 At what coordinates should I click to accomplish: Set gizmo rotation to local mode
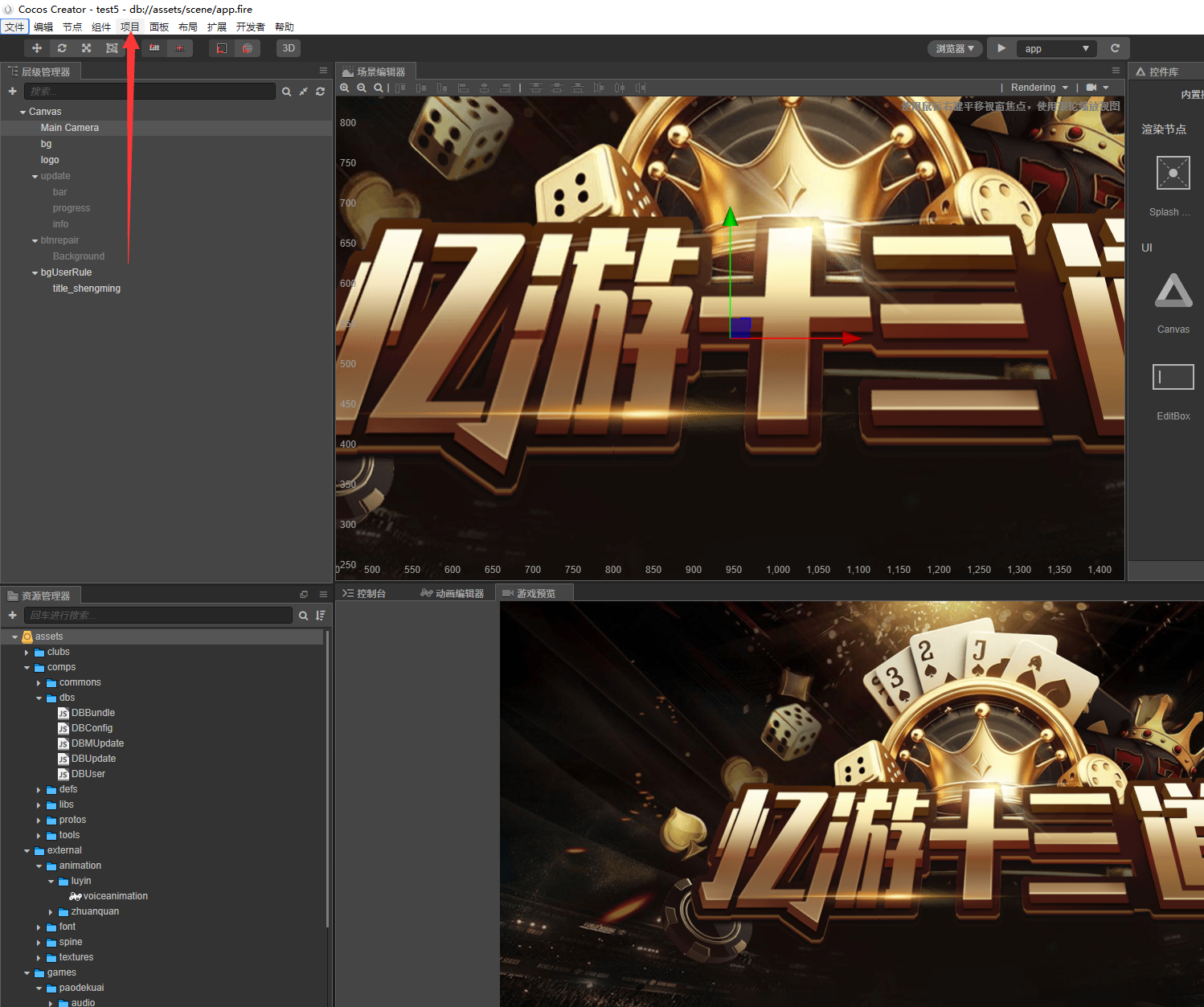coord(222,48)
